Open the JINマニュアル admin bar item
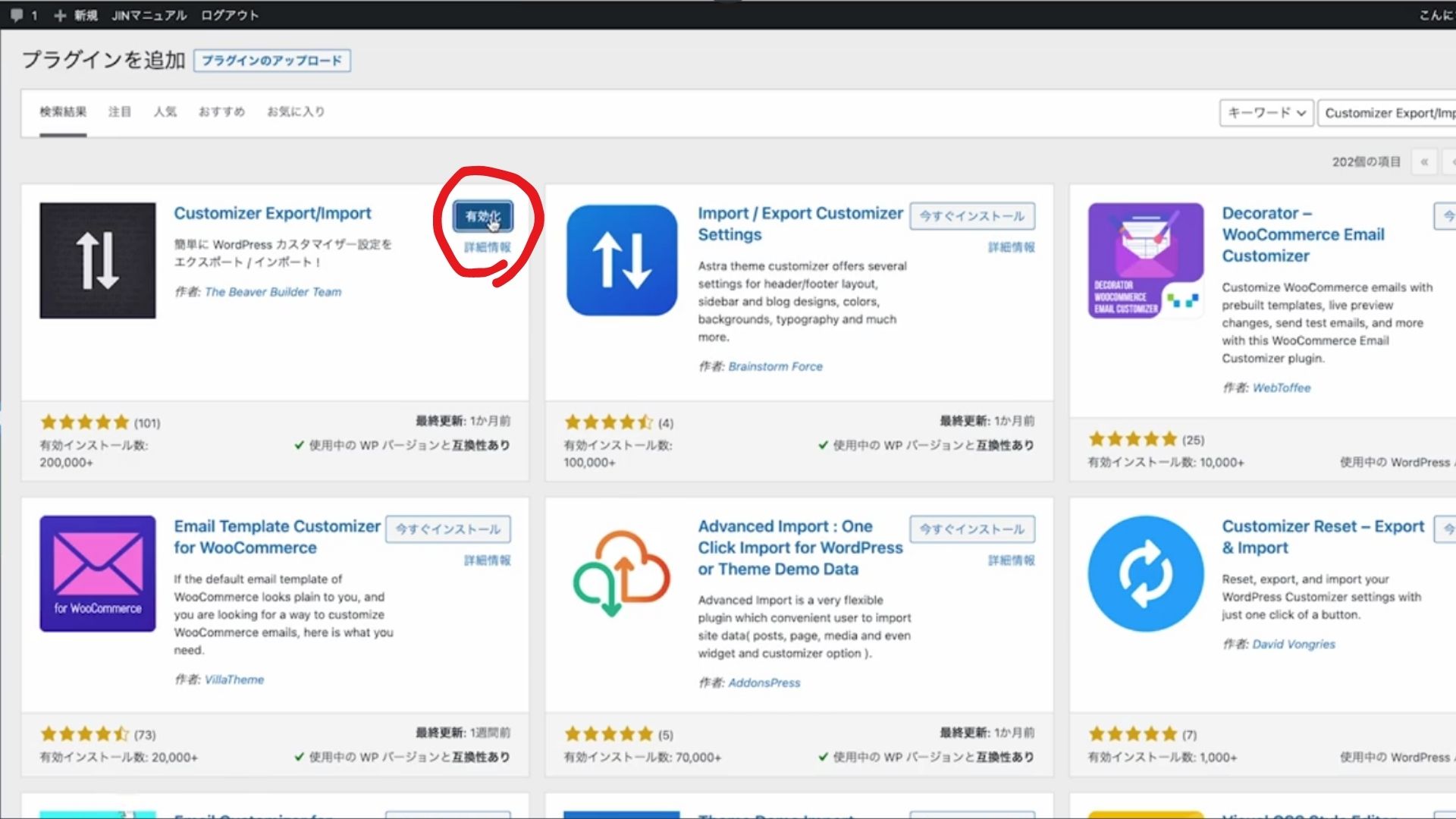This screenshot has height=819, width=1456. pos(149,15)
